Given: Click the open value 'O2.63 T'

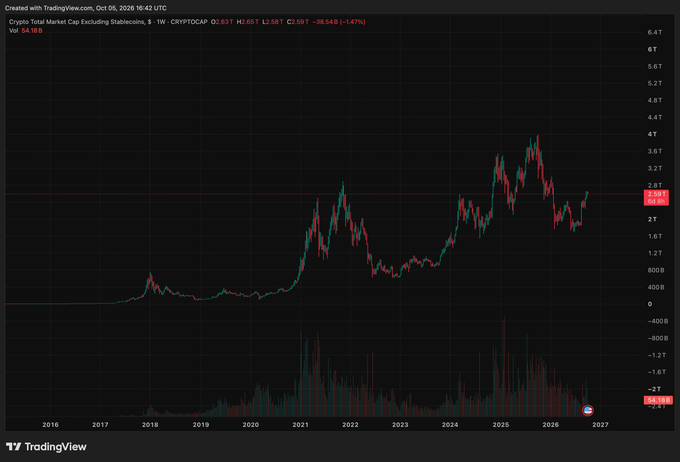Looking at the screenshot, I should [x=222, y=22].
